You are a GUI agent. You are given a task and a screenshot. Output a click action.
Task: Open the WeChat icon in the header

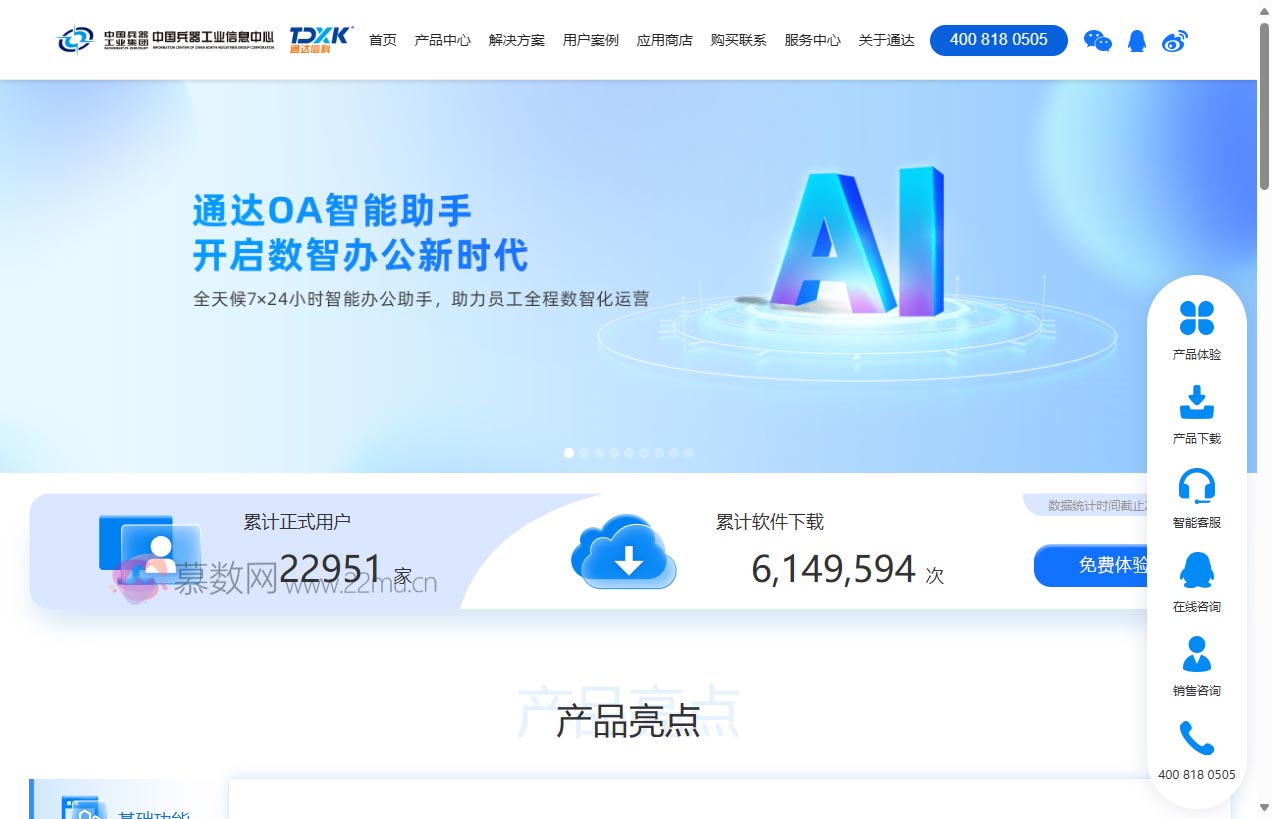1098,41
